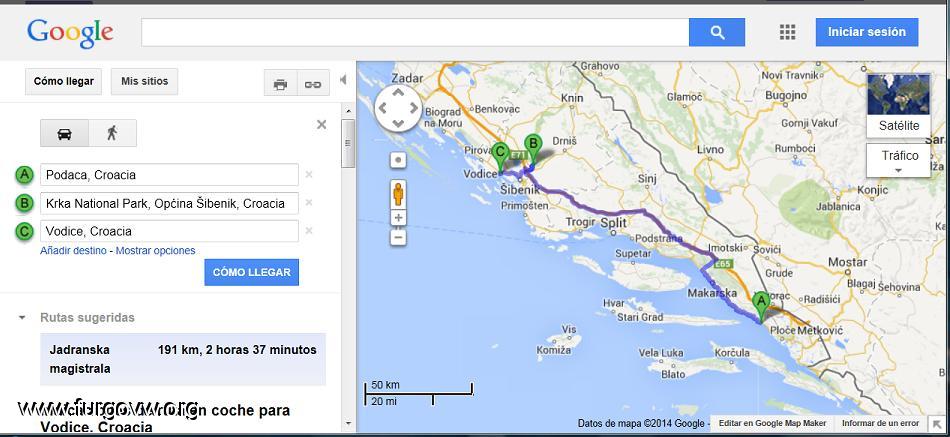Viewport: 950px width, 437px height.
Task: Click green marker B beside Krka field
Action: click(x=24, y=203)
